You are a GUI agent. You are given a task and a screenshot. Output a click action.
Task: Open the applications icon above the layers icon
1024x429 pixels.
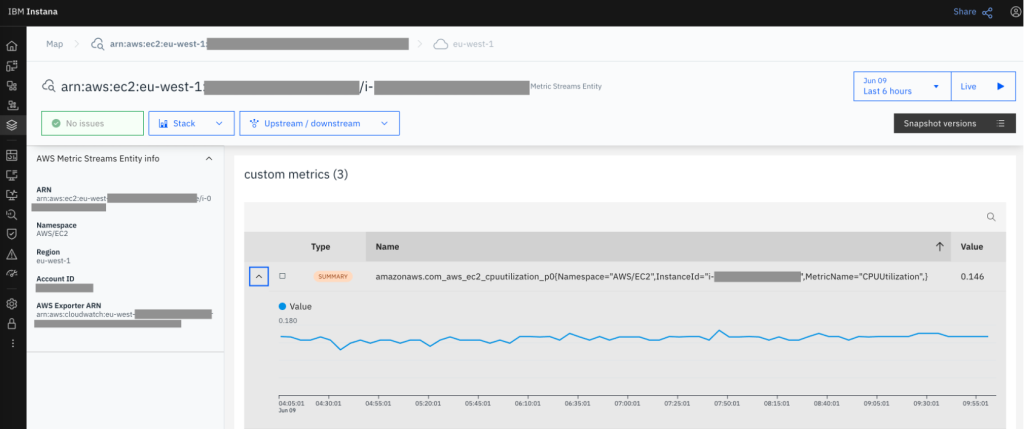pos(12,105)
